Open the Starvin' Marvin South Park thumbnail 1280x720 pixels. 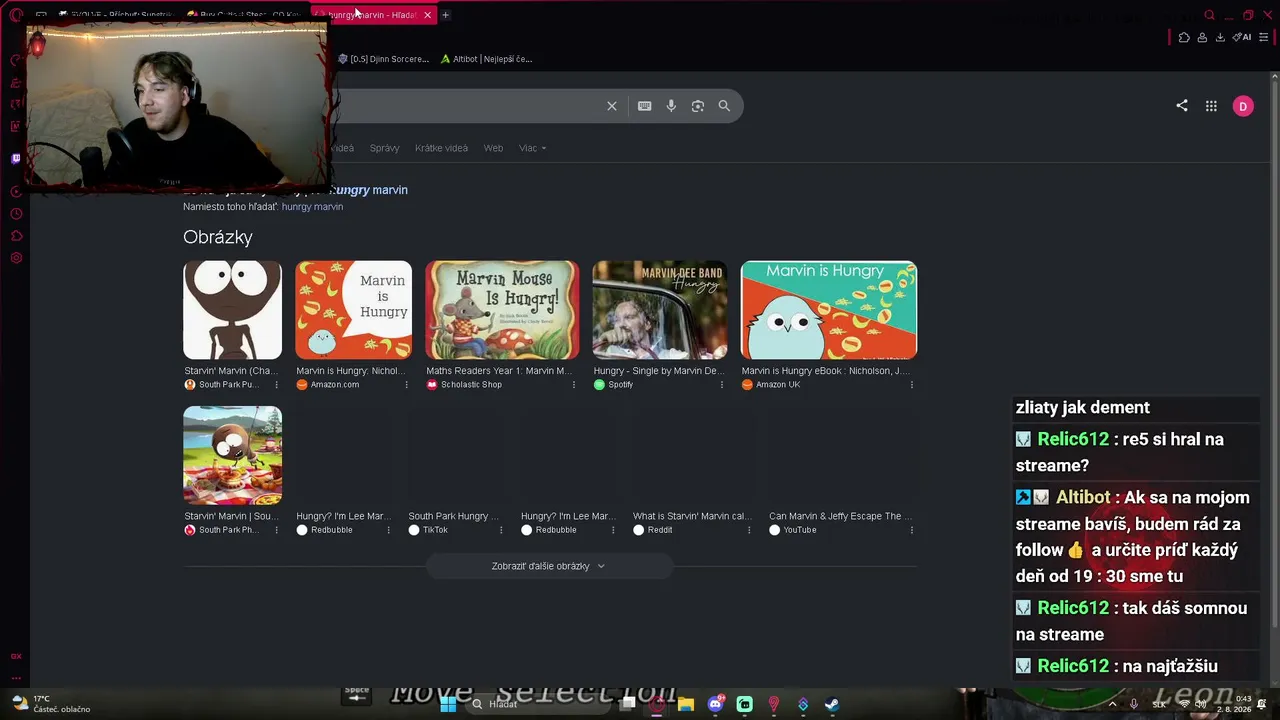tap(232, 310)
